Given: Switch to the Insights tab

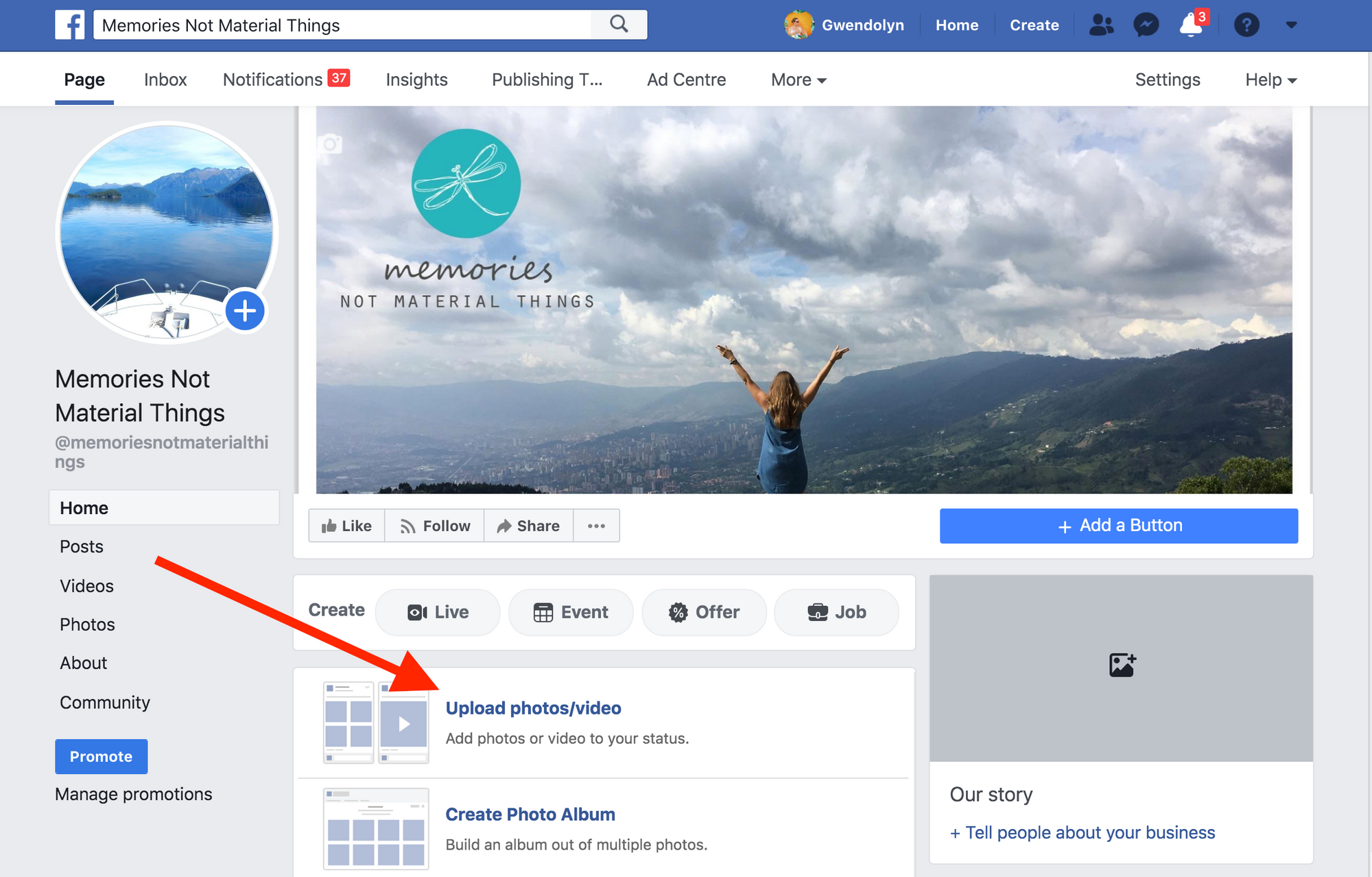Looking at the screenshot, I should coord(416,80).
